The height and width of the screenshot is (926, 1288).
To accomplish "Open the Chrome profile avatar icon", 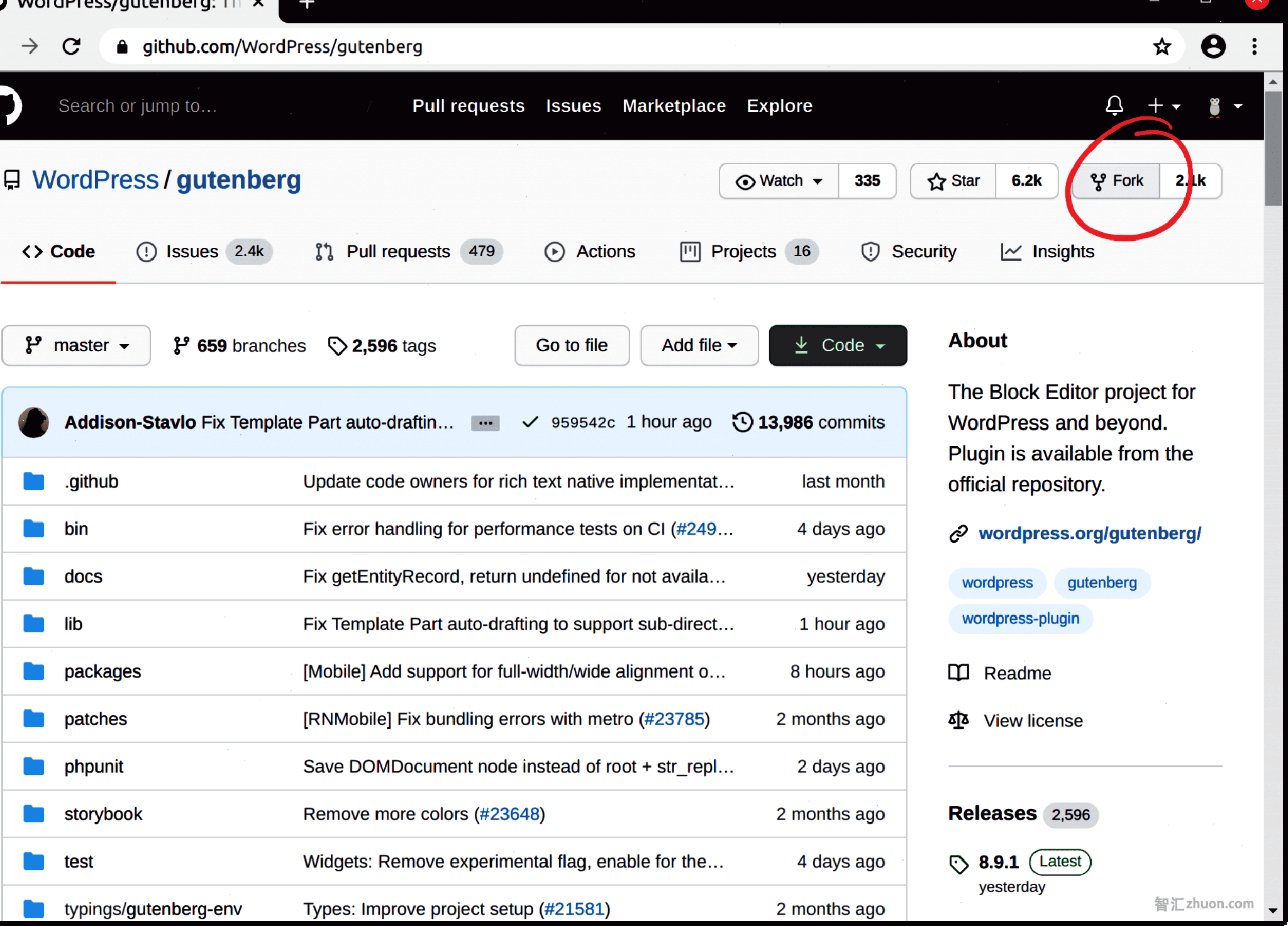I will pos(1213,47).
